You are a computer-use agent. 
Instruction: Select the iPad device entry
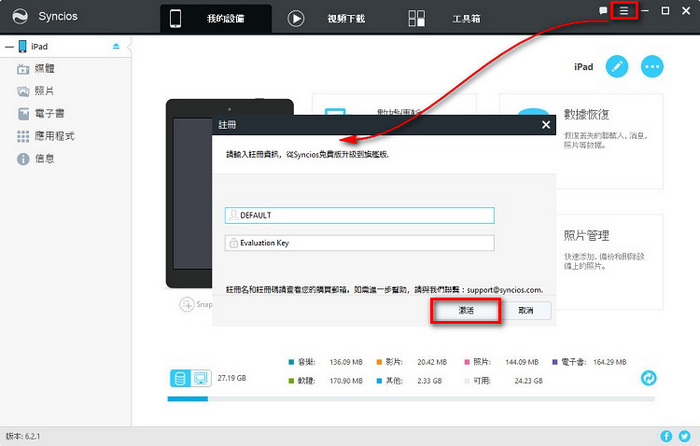[x=39, y=46]
